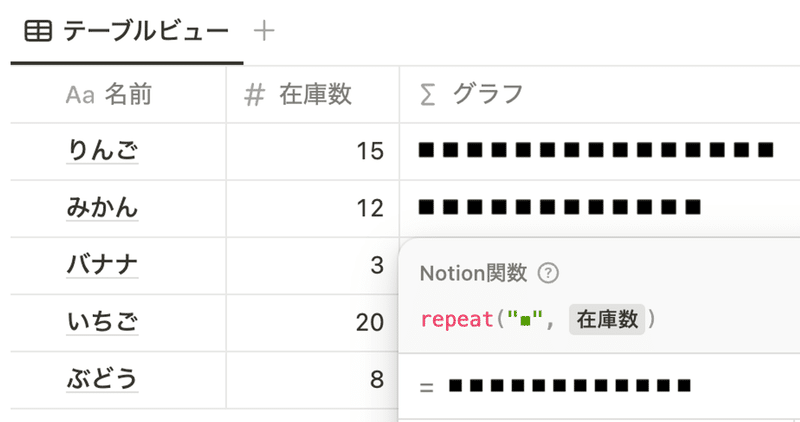Open the グラフ column header menu

click(x=599, y=95)
